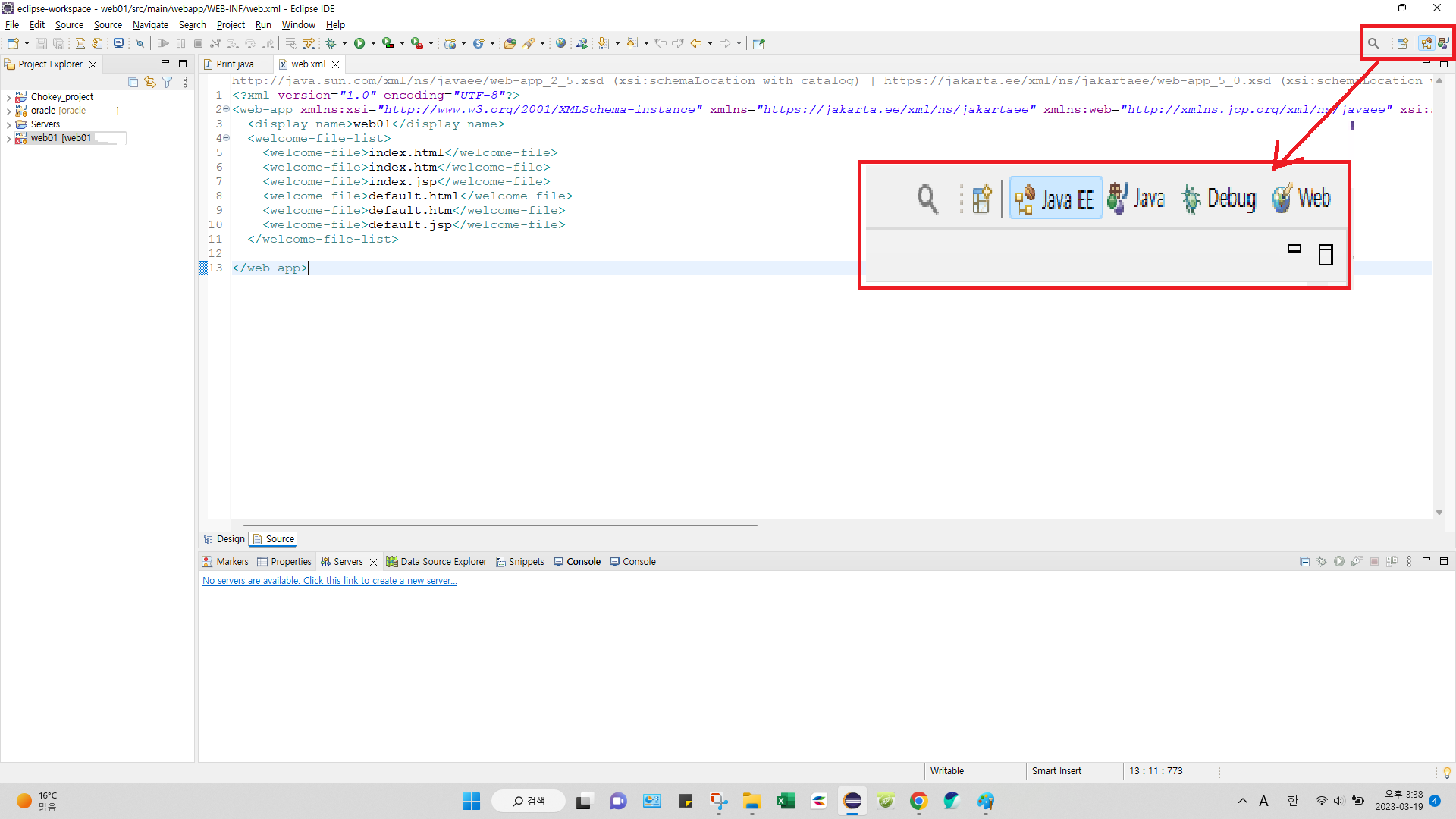Open the Web Browser globe icon

click(560, 43)
